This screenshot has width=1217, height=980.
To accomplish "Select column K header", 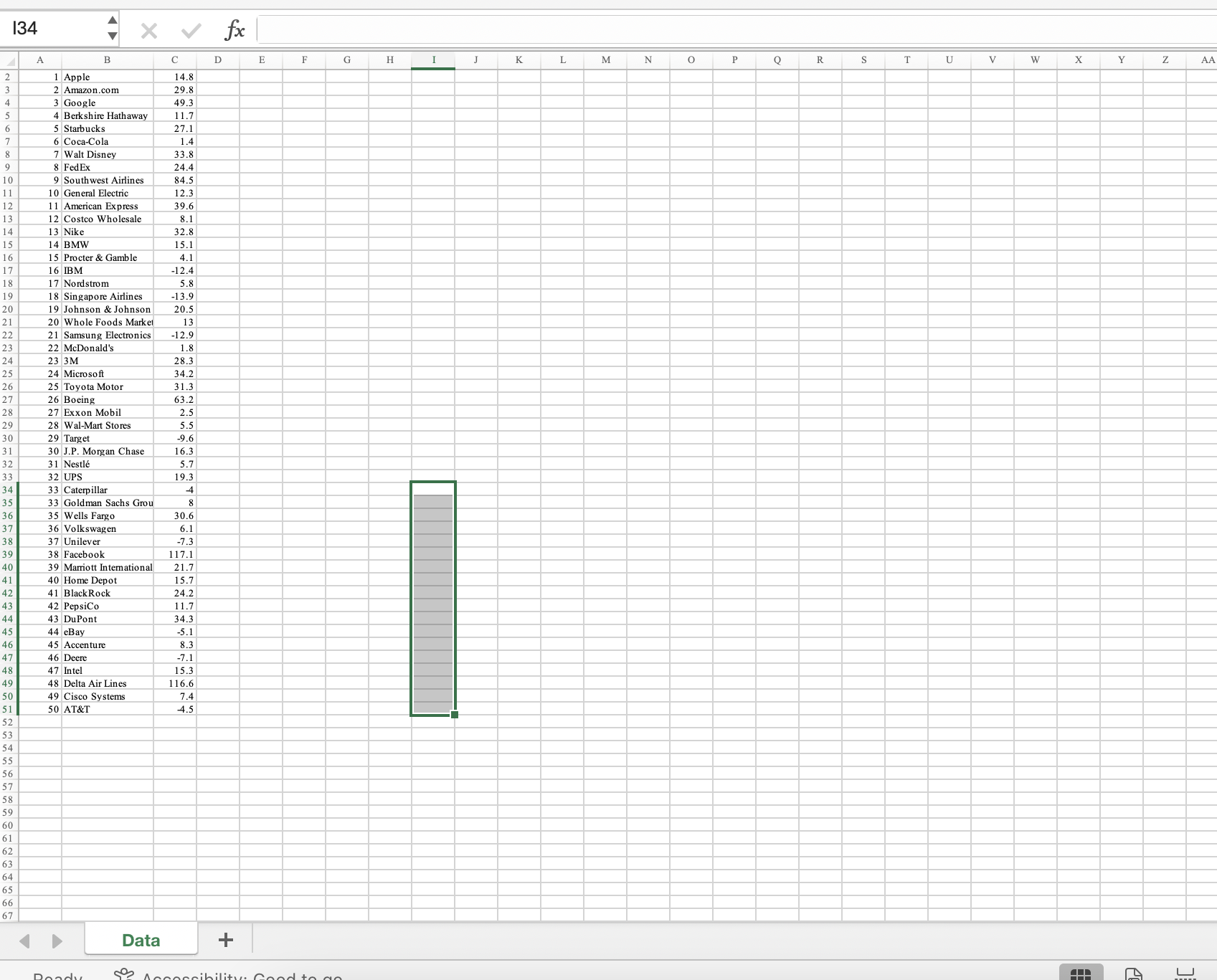I will [x=519, y=60].
